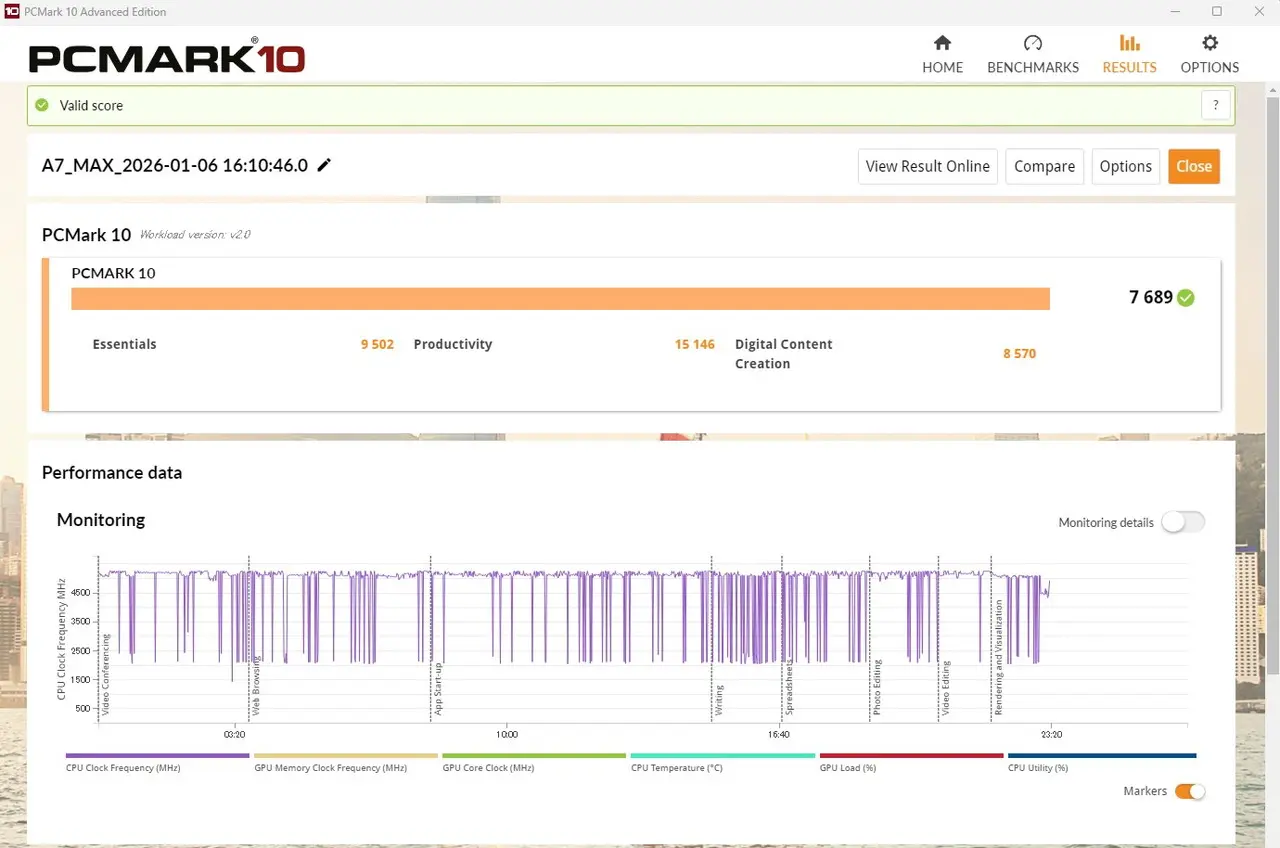This screenshot has height=848, width=1280.
Task: Enable the Monitoring details toggle
Action: point(1183,522)
